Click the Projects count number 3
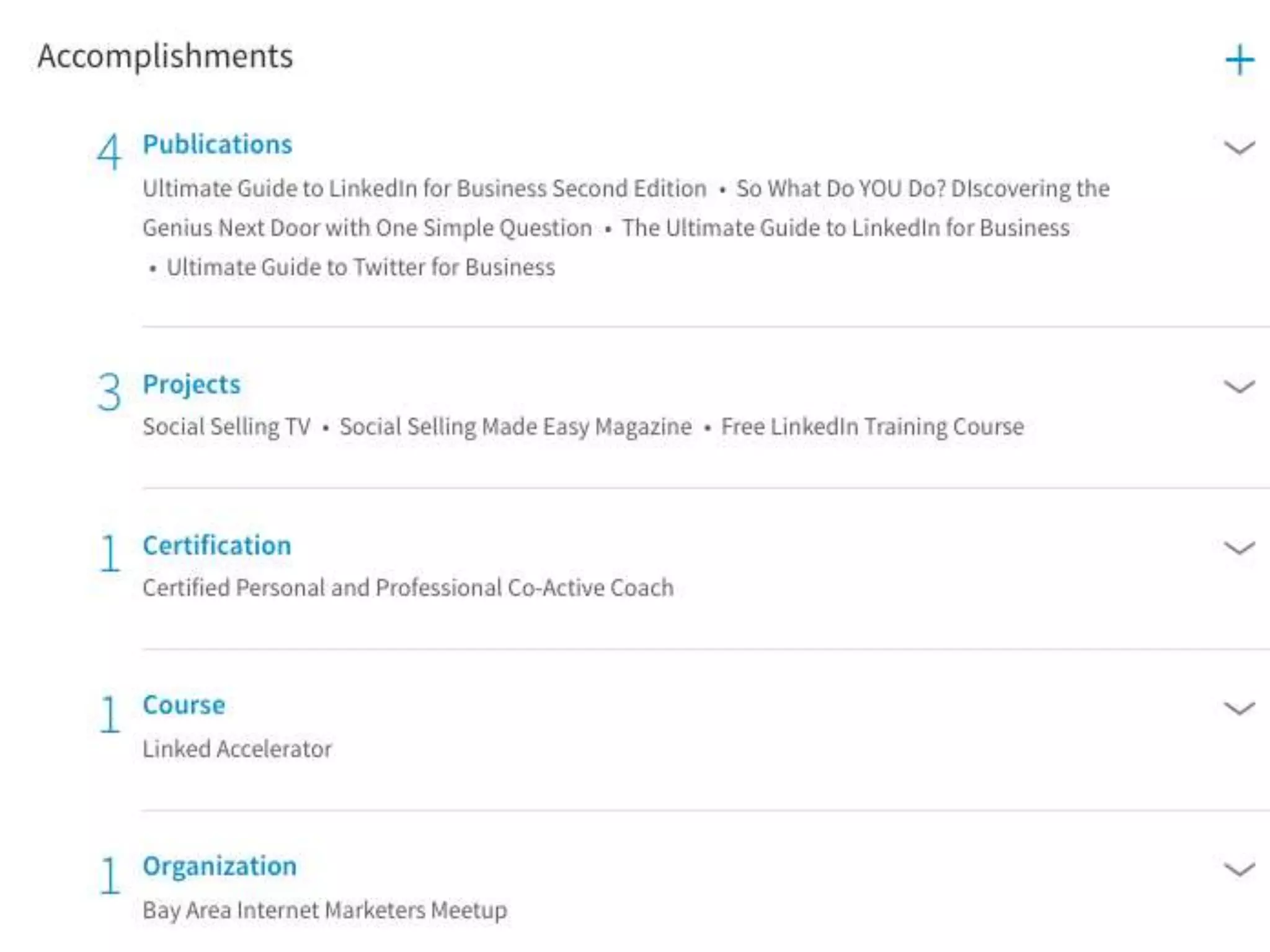Viewport: 1270px width, 952px height. [x=109, y=392]
